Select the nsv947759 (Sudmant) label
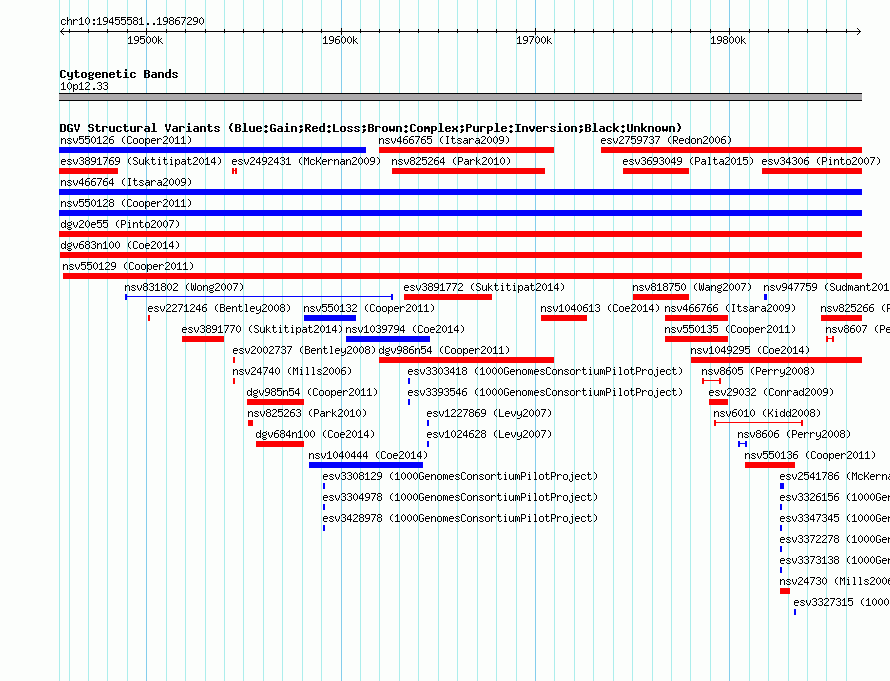The image size is (890, 681). (x=826, y=287)
